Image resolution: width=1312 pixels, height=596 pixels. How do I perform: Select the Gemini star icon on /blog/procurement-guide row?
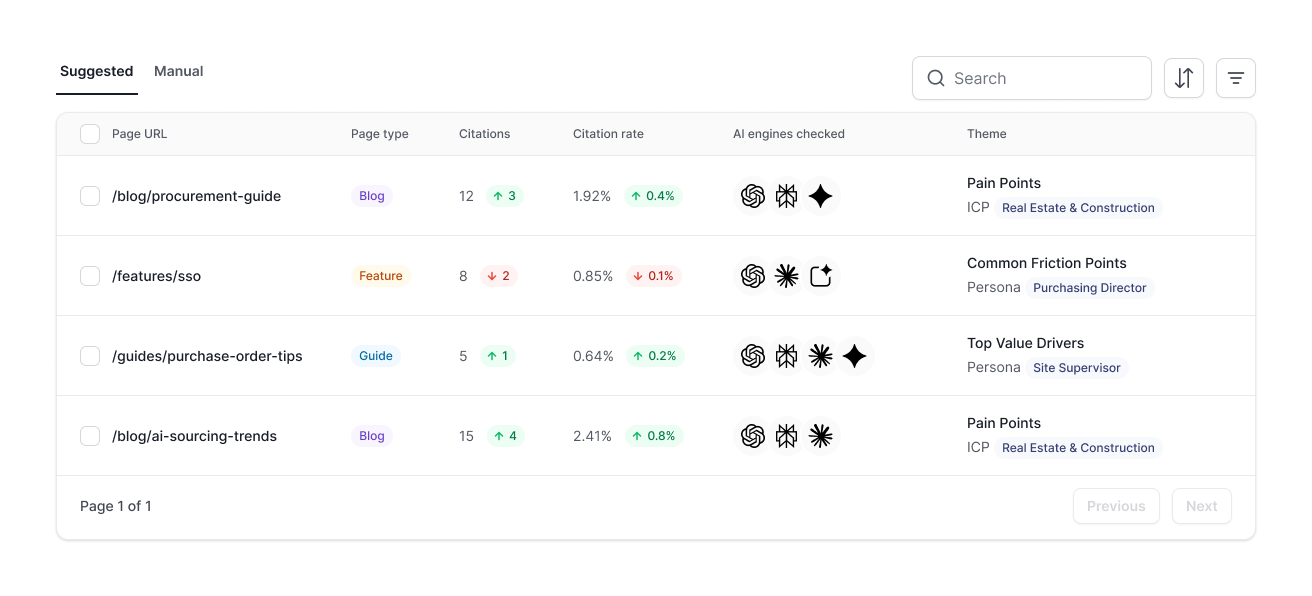[x=821, y=196]
